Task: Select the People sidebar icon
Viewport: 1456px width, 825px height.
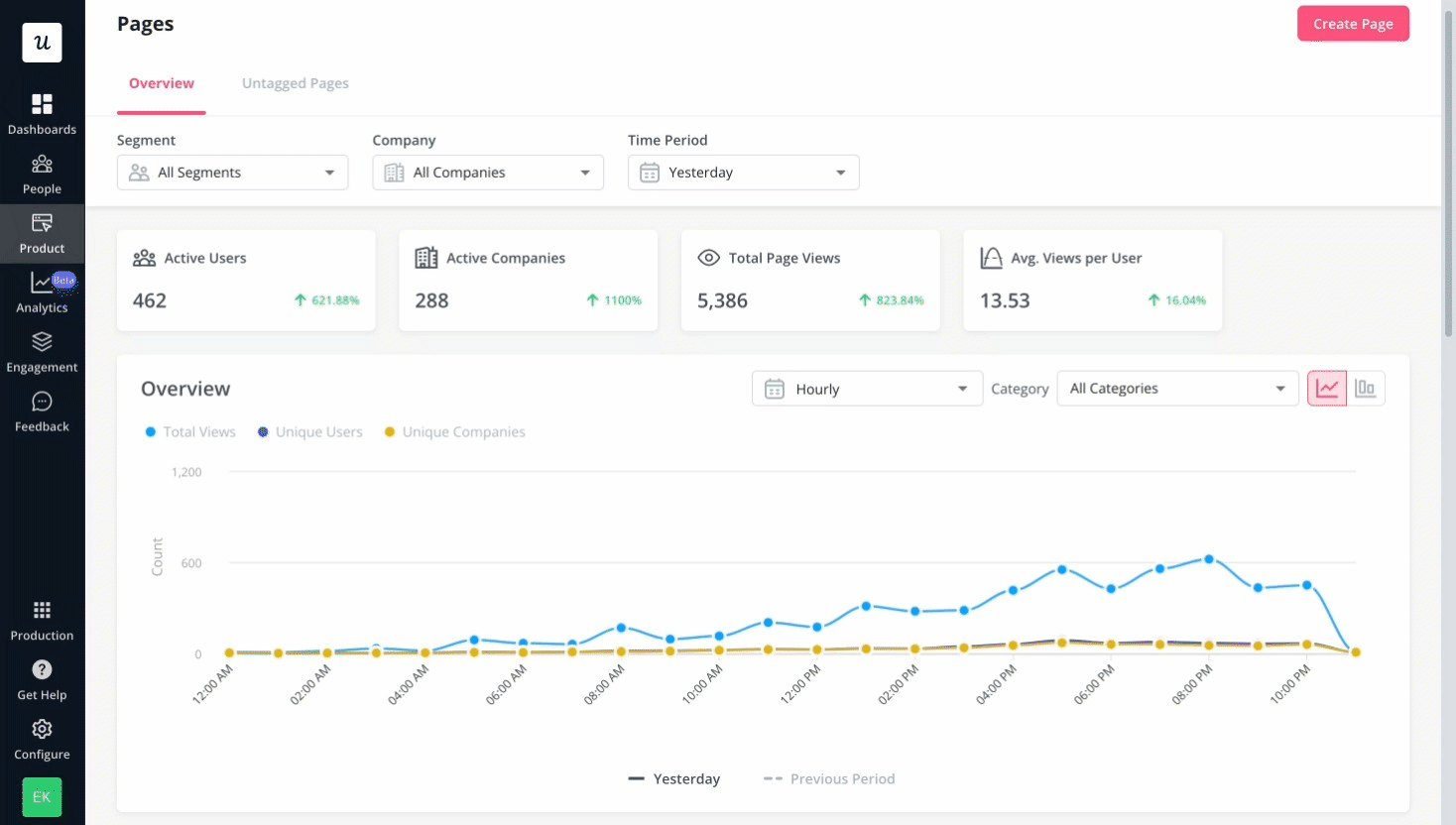Action: point(42,172)
